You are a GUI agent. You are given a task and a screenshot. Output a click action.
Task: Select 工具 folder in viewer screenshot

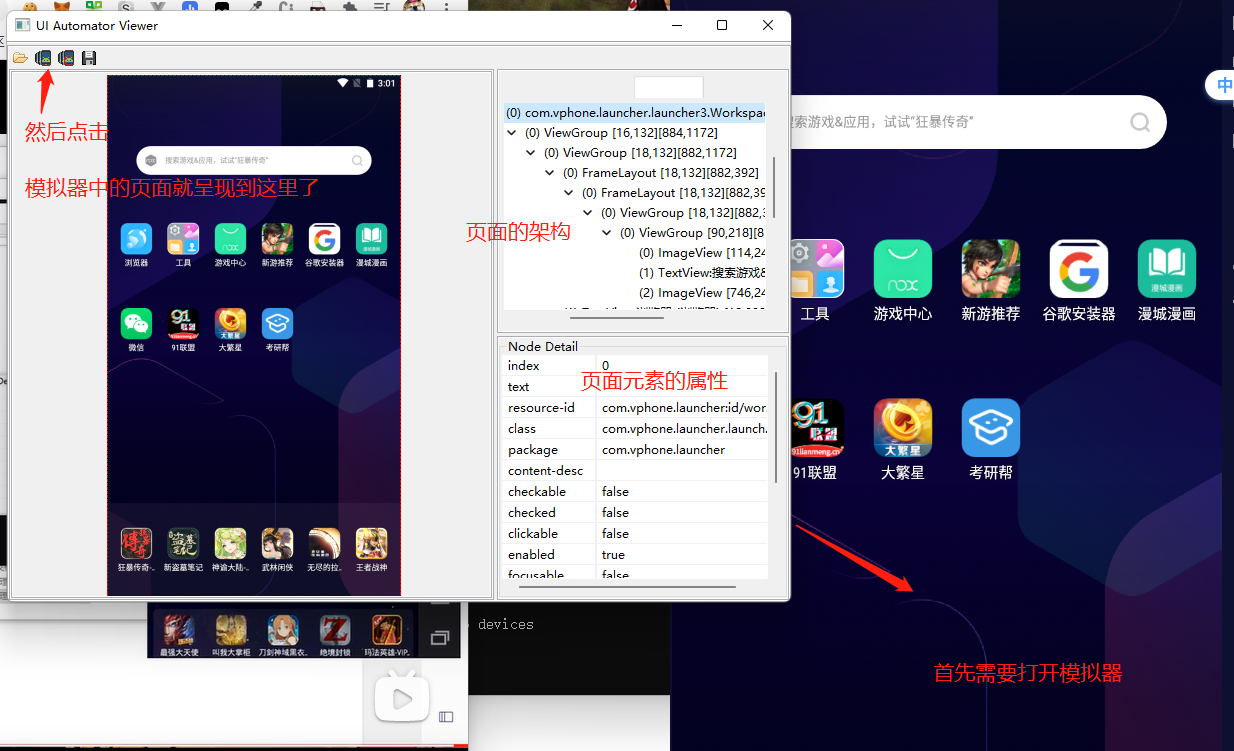click(x=183, y=239)
